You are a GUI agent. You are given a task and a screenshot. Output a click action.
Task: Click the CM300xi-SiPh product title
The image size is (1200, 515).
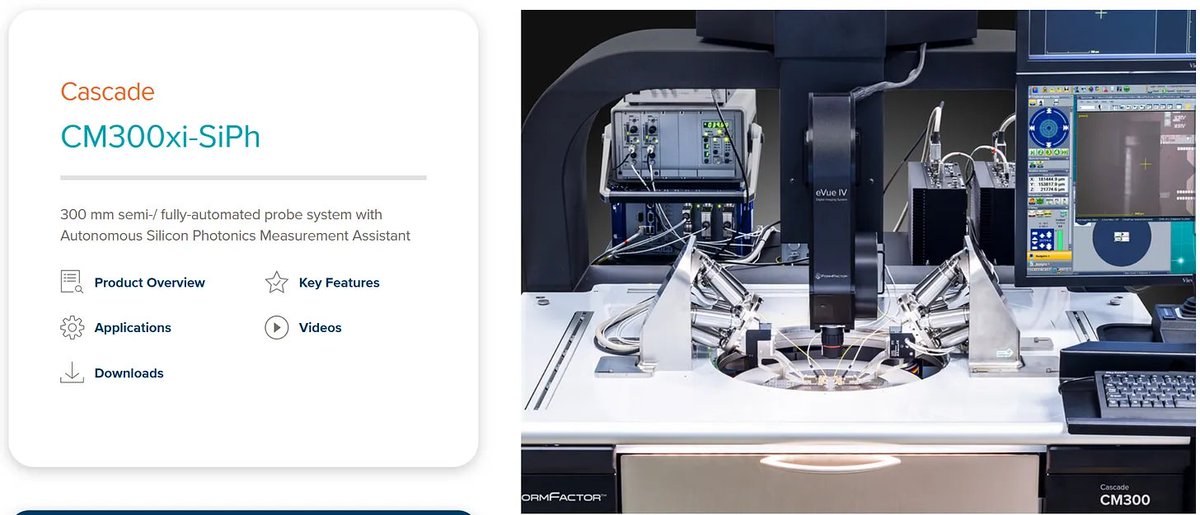(160, 136)
